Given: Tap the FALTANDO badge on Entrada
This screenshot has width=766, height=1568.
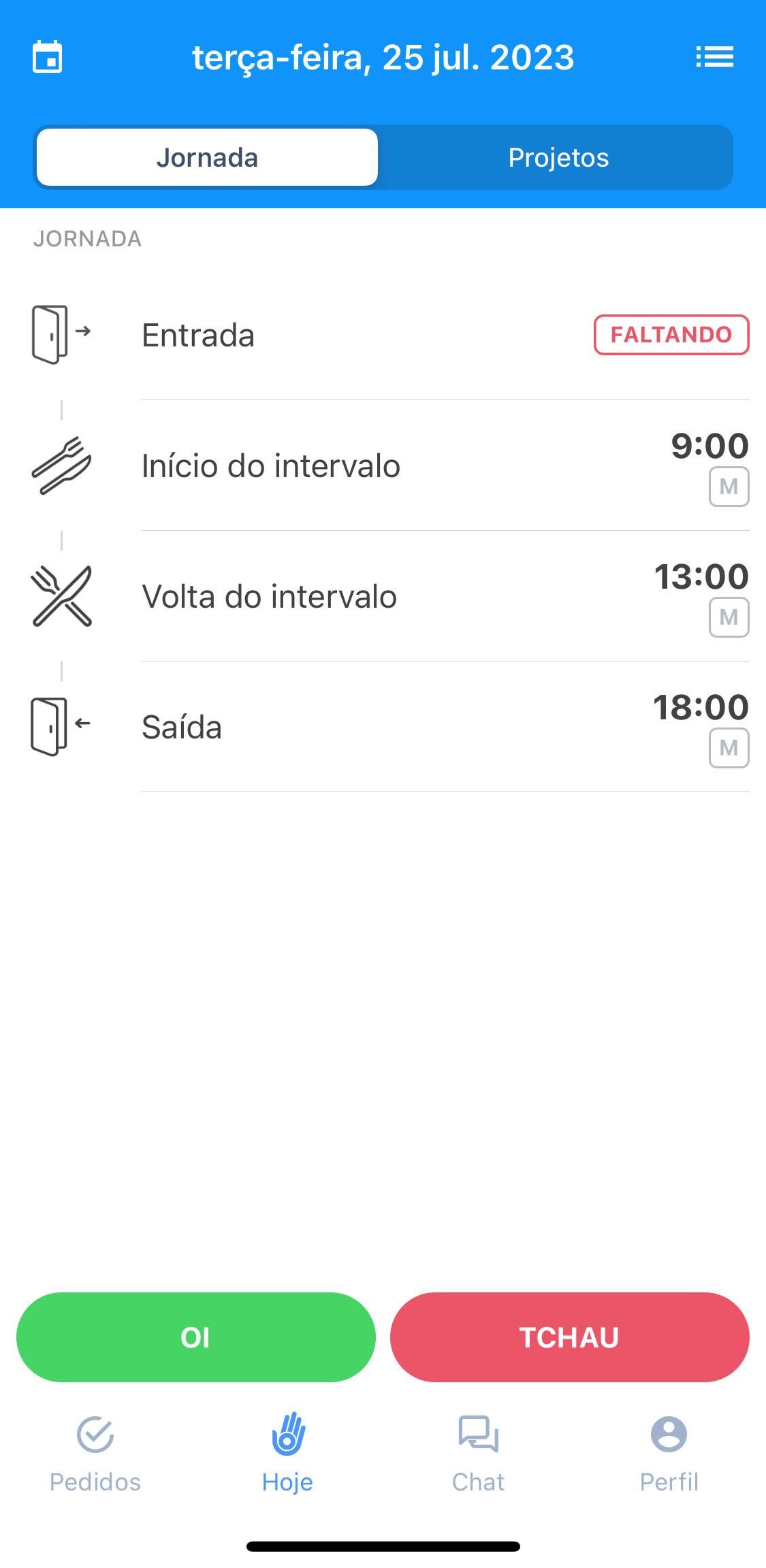Looking at the screenshot, I should tap(671, 335).
